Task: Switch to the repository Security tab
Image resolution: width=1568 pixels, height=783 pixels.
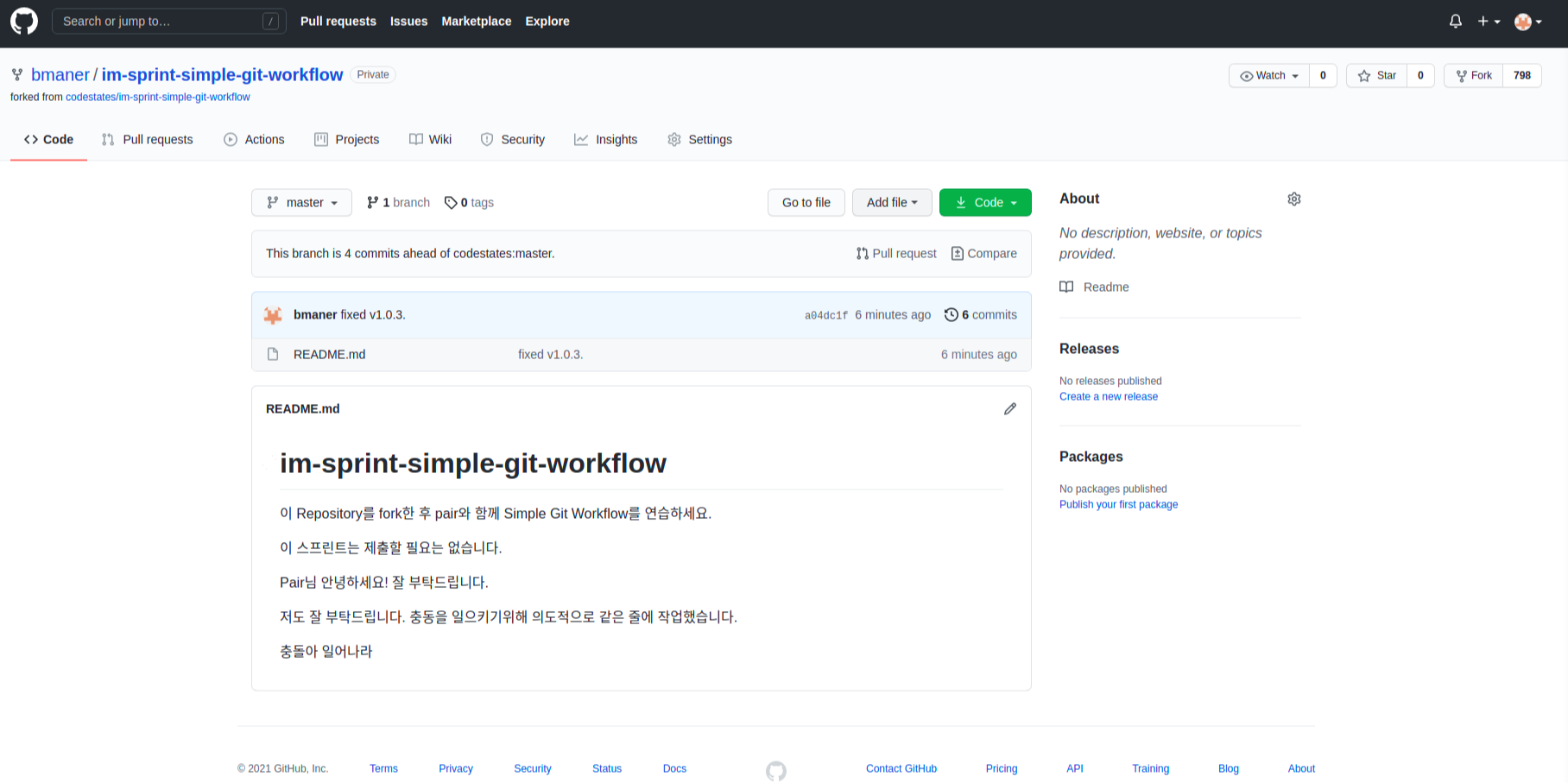Action: 513,139
